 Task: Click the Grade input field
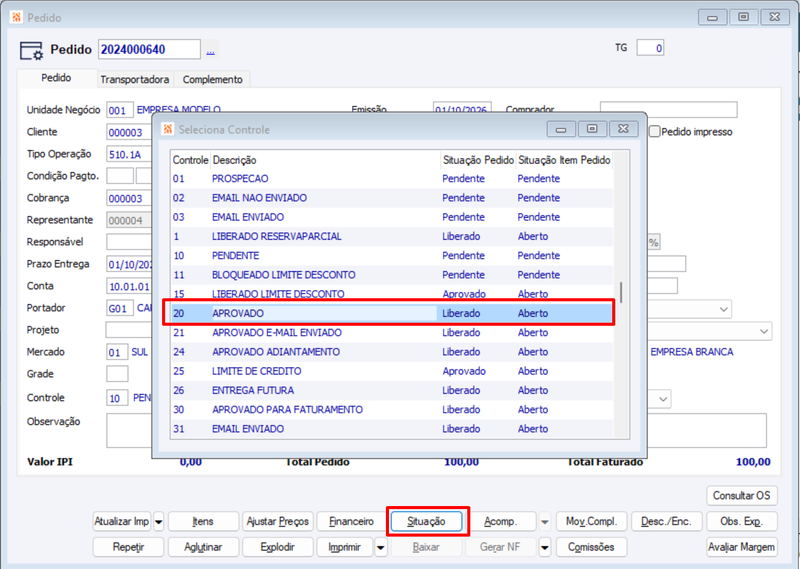(117, 374)
